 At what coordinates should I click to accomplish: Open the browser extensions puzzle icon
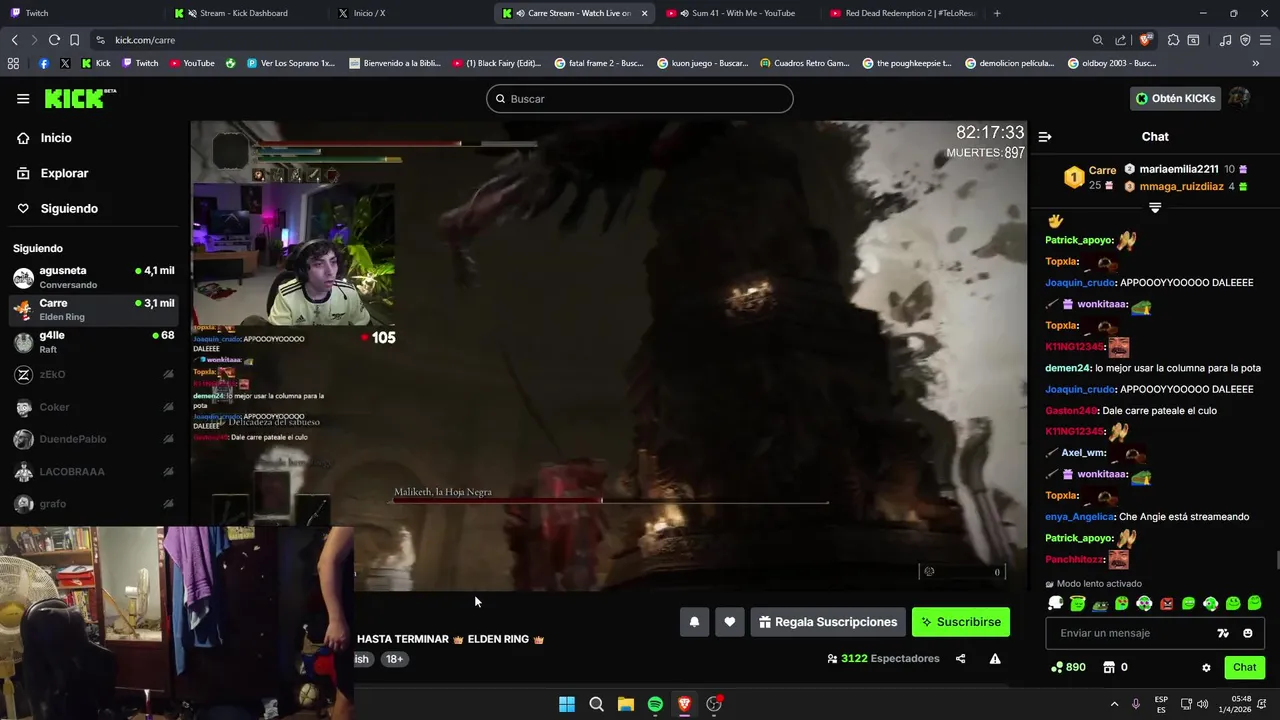1174,40
